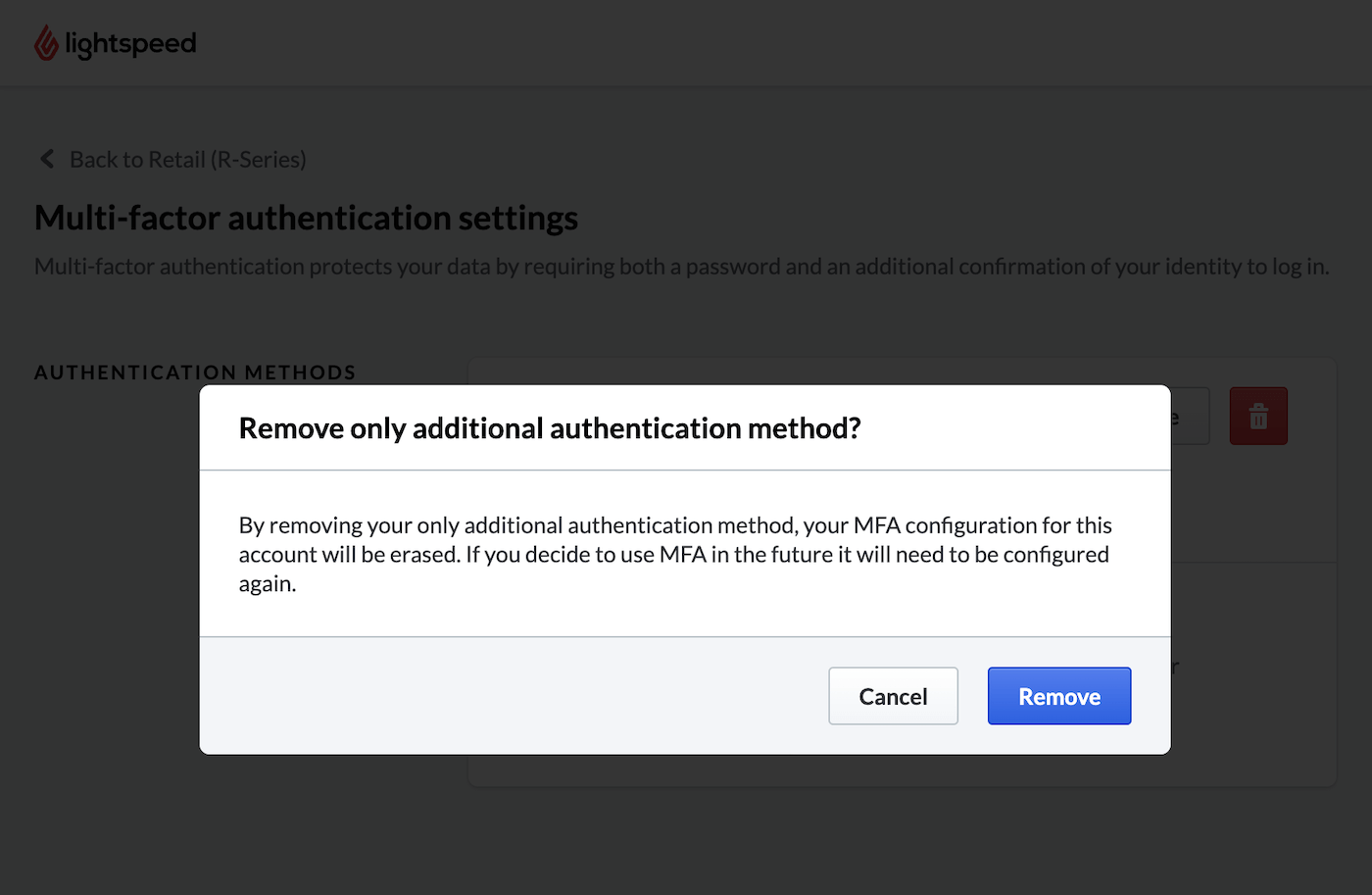Image resolution: width=1372 pixels, height=895 pixels.
Task: Click the MFA description text under the heading
Action: (681, 267)
